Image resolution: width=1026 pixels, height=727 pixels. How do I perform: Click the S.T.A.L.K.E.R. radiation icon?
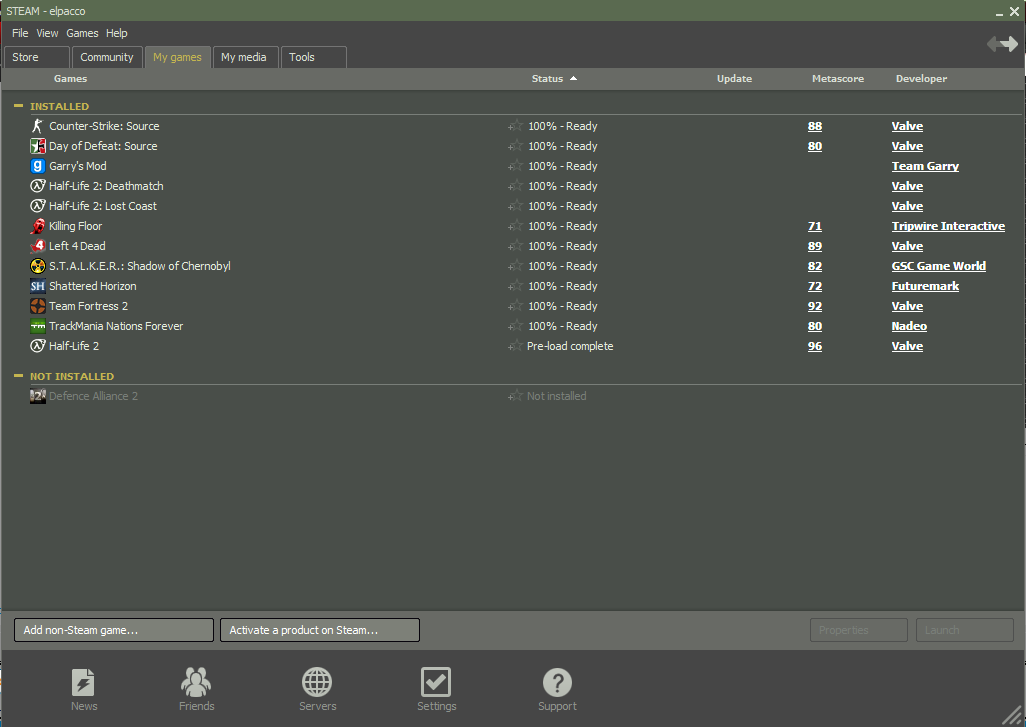[38, 266]
